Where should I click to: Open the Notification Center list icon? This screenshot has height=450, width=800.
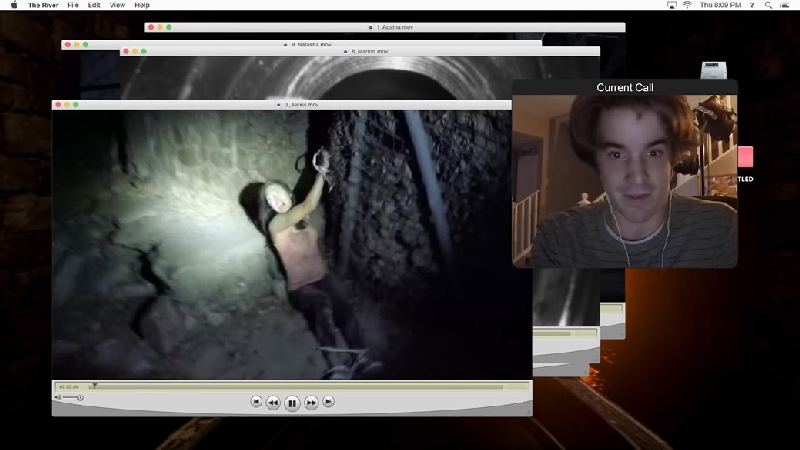coord(785,5)
